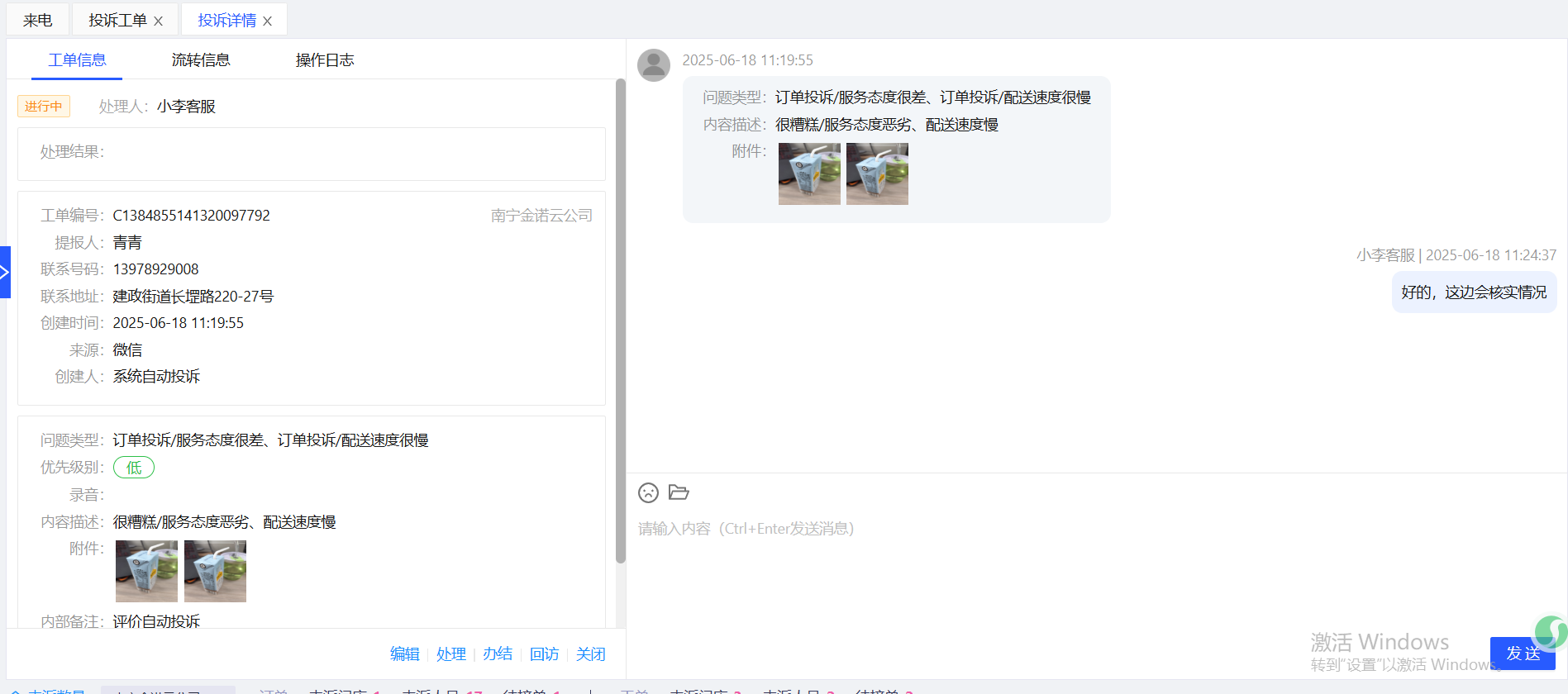
Task: Click the 编辑 link
Action: tap(405, 654)
